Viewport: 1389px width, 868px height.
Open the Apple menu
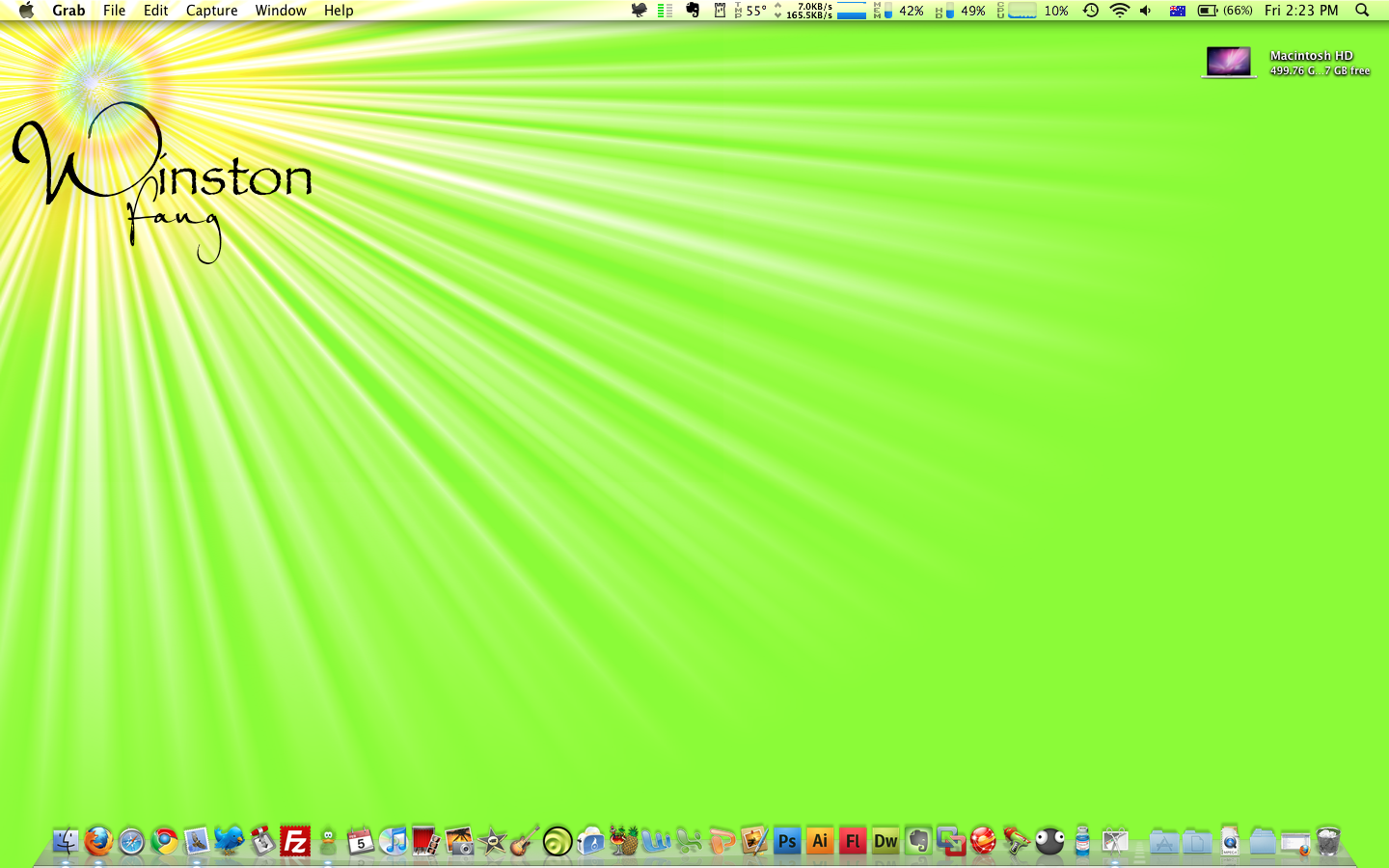[x=26, y=11]
